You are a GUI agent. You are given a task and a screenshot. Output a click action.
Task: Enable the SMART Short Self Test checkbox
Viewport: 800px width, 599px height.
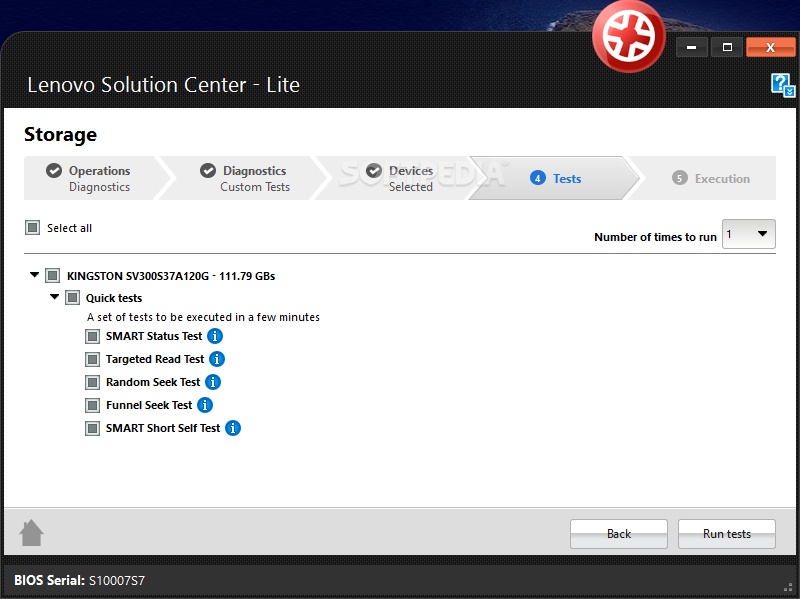(92, 428)
